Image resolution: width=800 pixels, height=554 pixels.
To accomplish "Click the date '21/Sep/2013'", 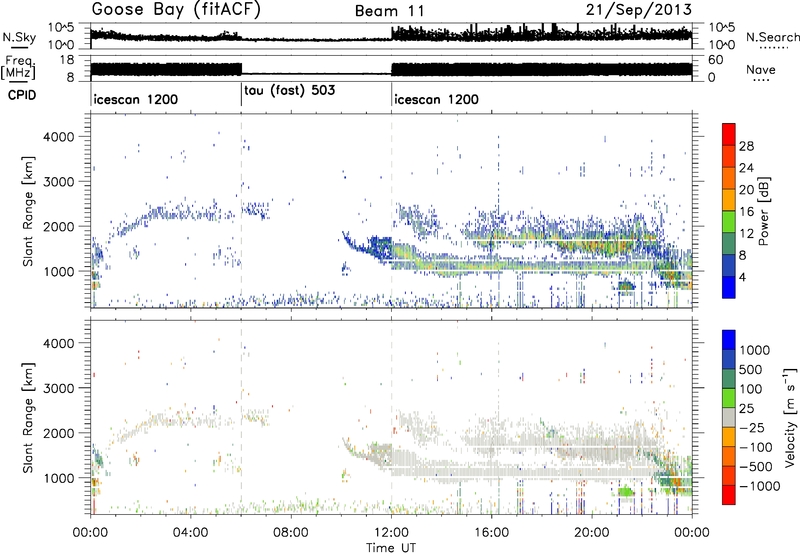I will pyautogui.click(x=639, y=10).
